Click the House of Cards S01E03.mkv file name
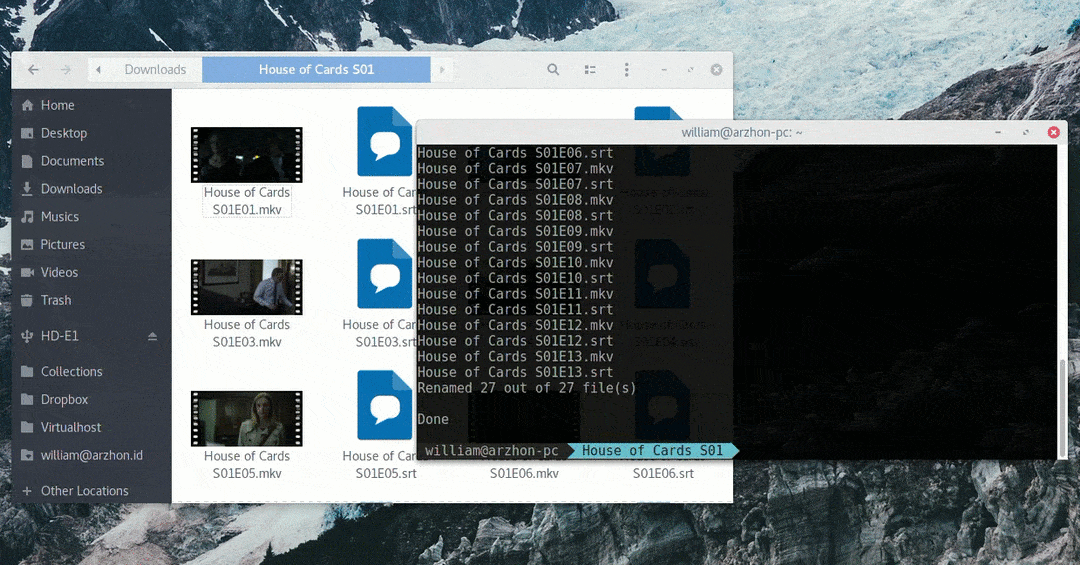 [247, 333]
